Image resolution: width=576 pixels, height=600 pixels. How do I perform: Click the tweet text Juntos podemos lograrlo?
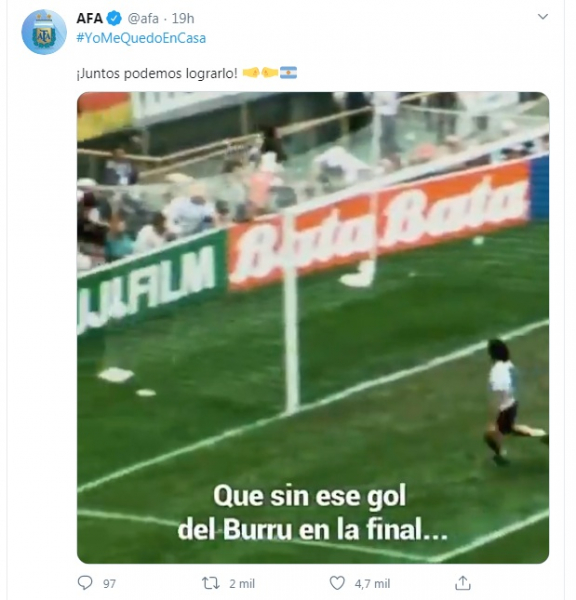(157, 73)
